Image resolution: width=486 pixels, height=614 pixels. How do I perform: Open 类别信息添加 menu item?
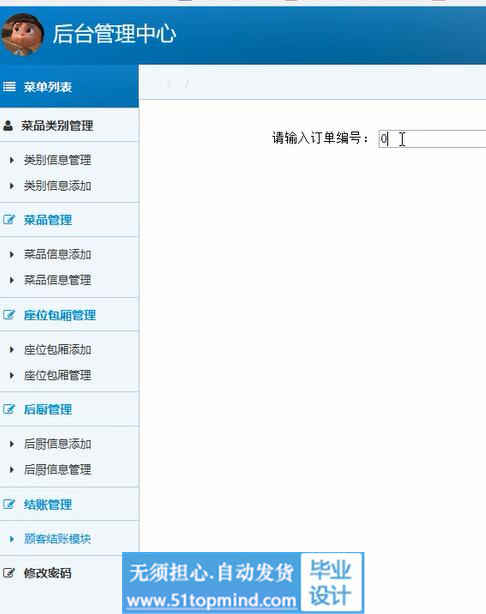[x=58, y=186]
